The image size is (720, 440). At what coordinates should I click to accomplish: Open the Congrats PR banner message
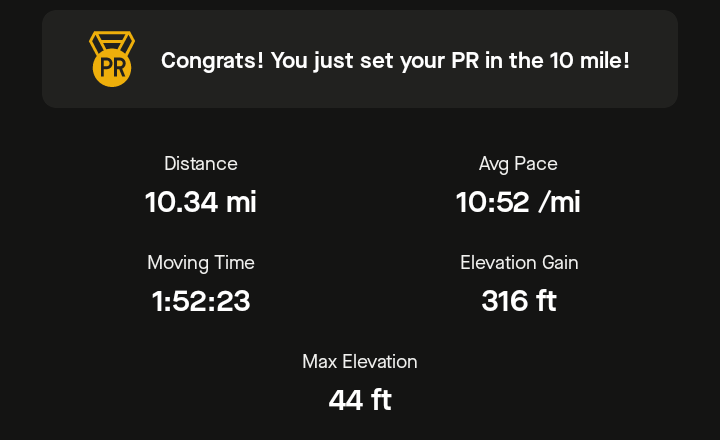pos(360,59)
